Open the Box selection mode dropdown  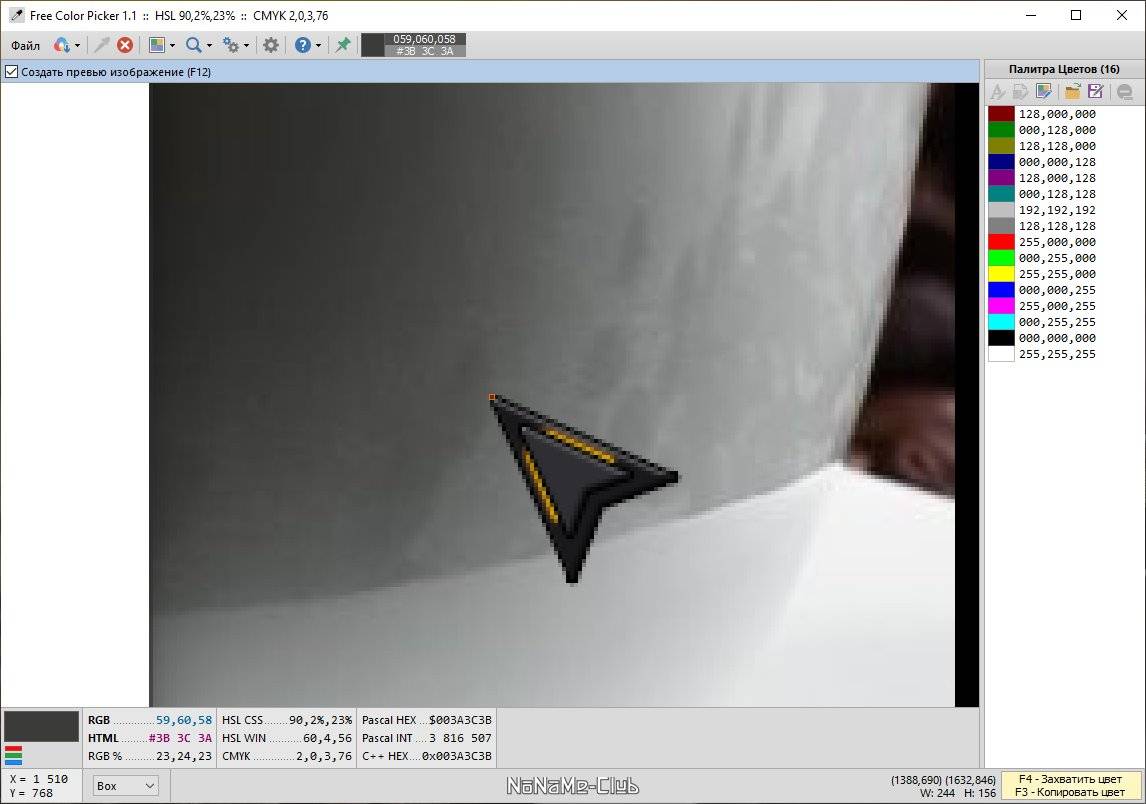pyautogui.click(x=125, y=786)
